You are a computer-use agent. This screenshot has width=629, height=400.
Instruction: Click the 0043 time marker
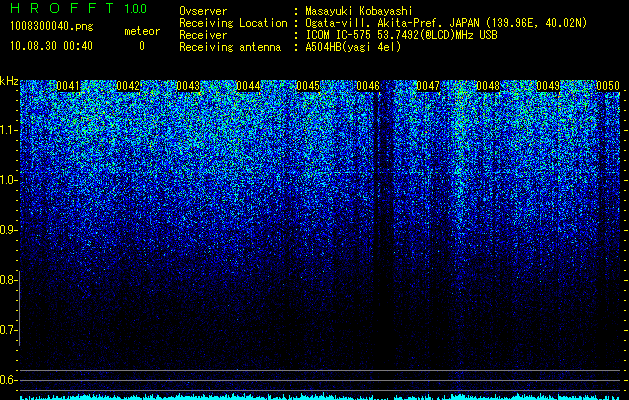pyautogui.click(x=188, y=86)
